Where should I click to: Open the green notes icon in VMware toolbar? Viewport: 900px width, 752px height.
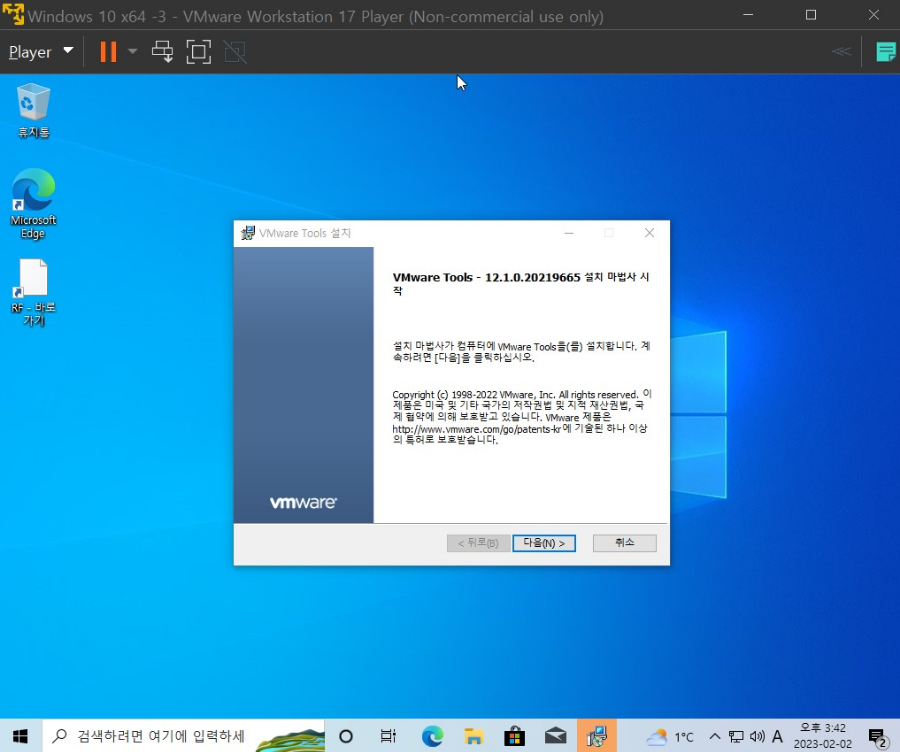[886, 52]
